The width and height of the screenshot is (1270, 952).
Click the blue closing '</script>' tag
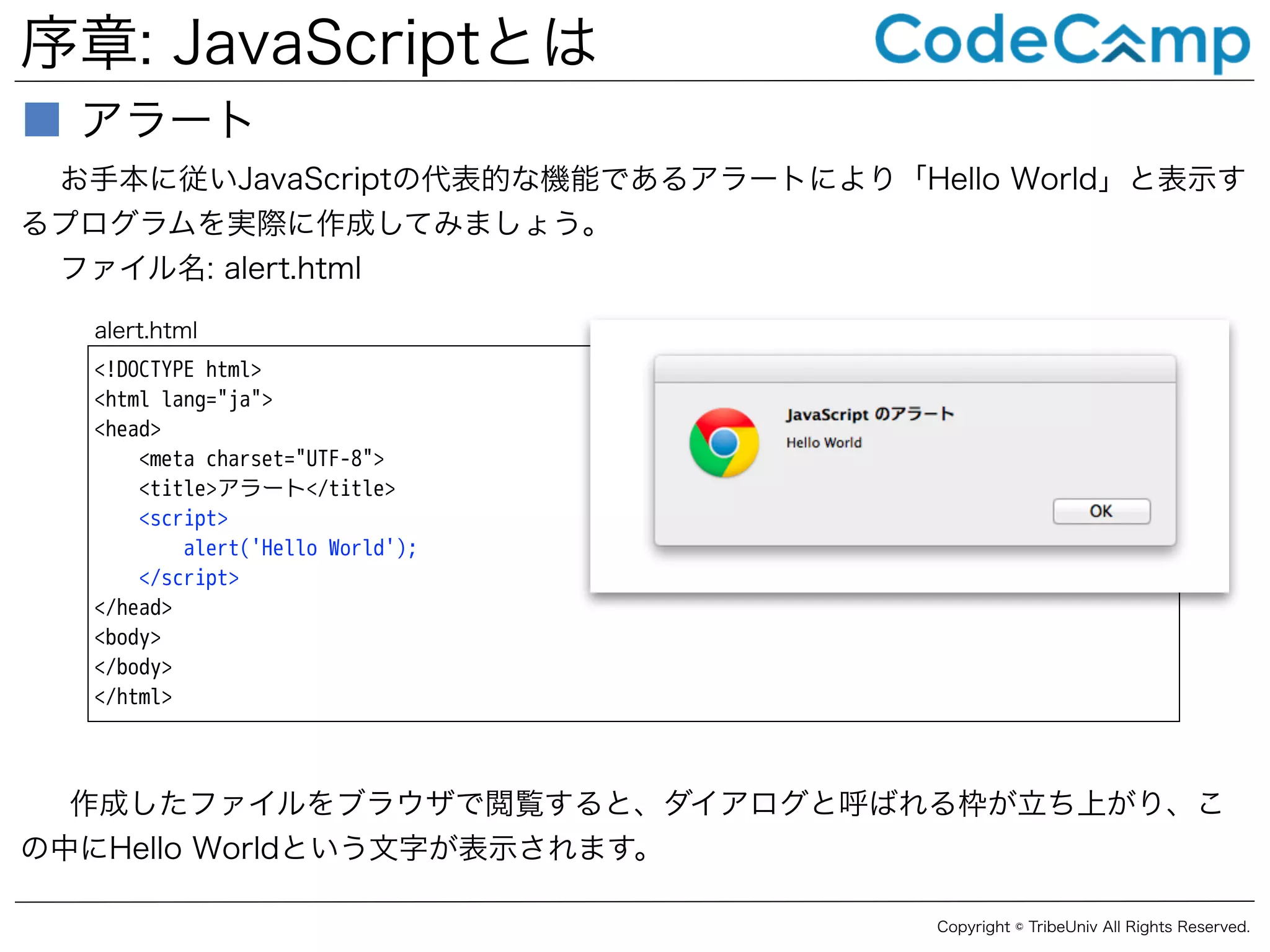189,578
